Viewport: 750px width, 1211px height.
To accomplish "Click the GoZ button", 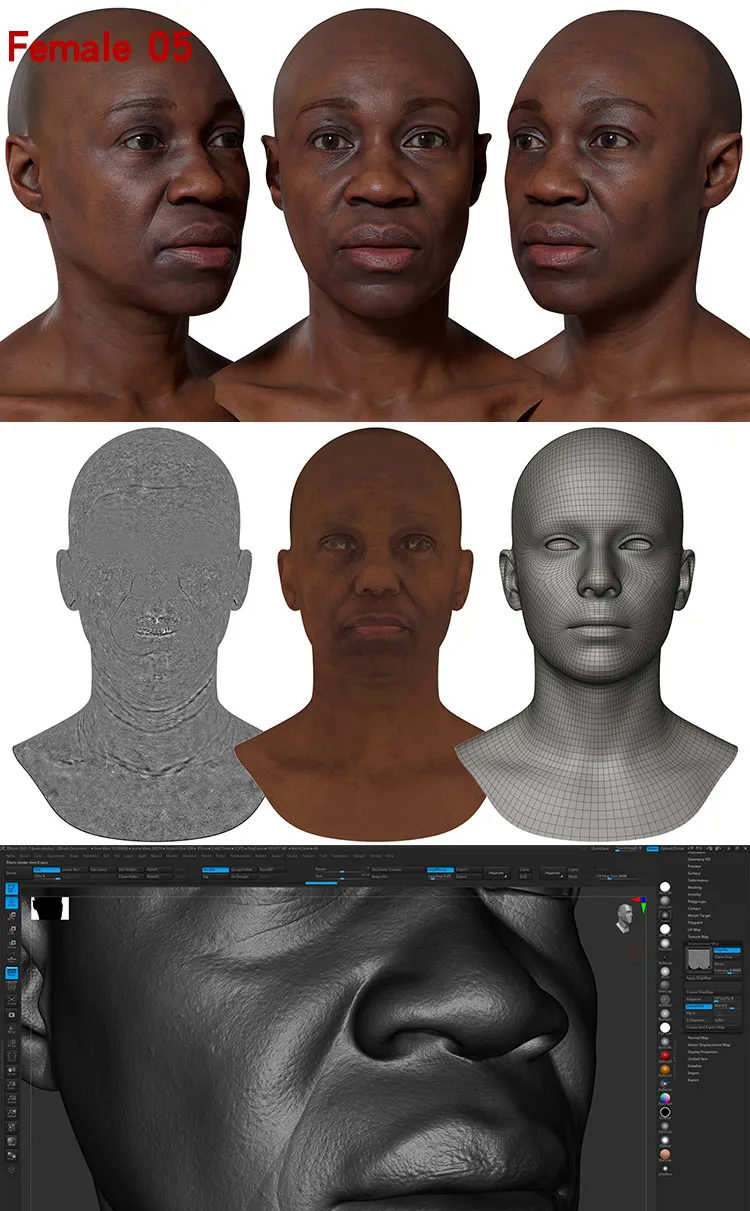I will click(x=523, y=876).
